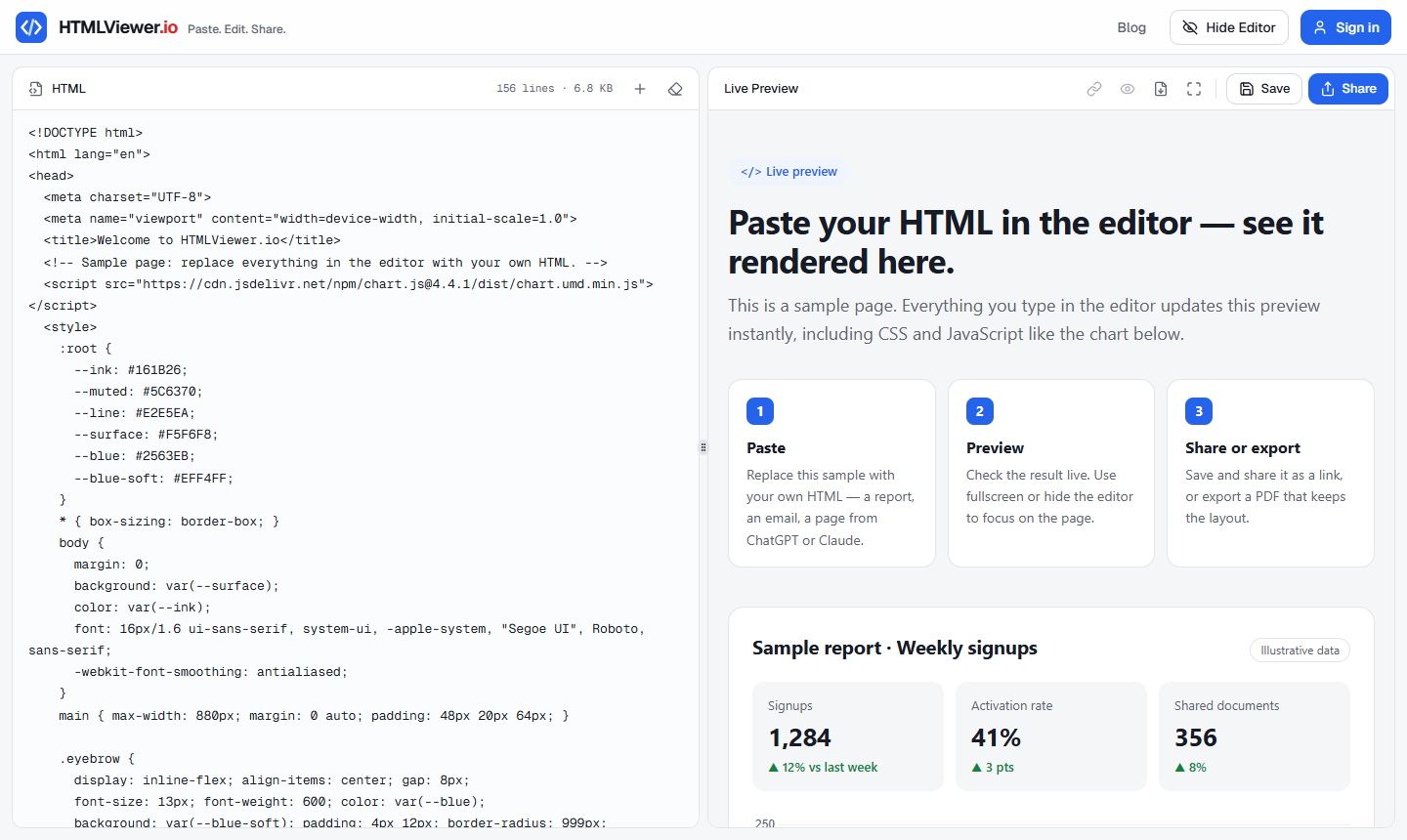Click the Save button

[1264, 89]
